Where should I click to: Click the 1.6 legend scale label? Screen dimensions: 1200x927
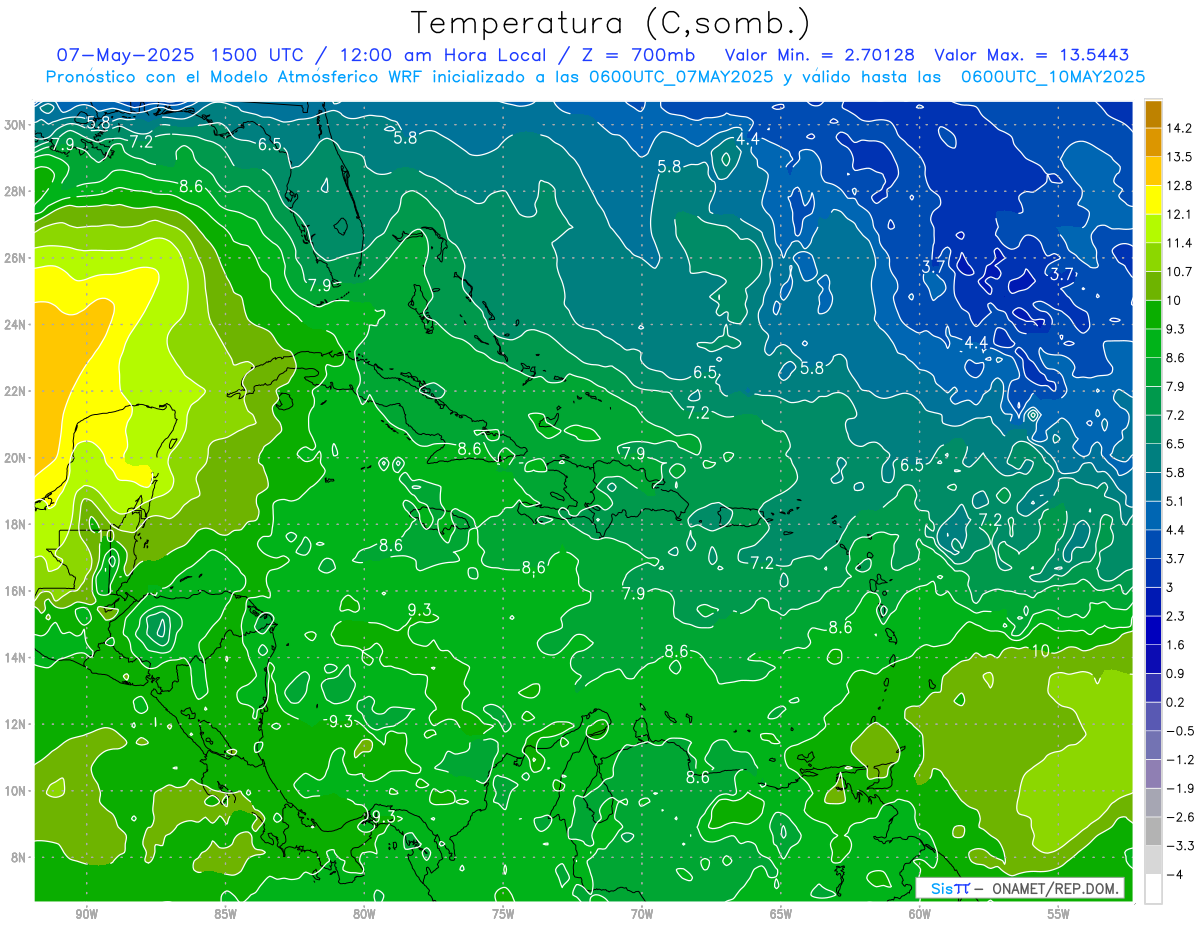1176,645
